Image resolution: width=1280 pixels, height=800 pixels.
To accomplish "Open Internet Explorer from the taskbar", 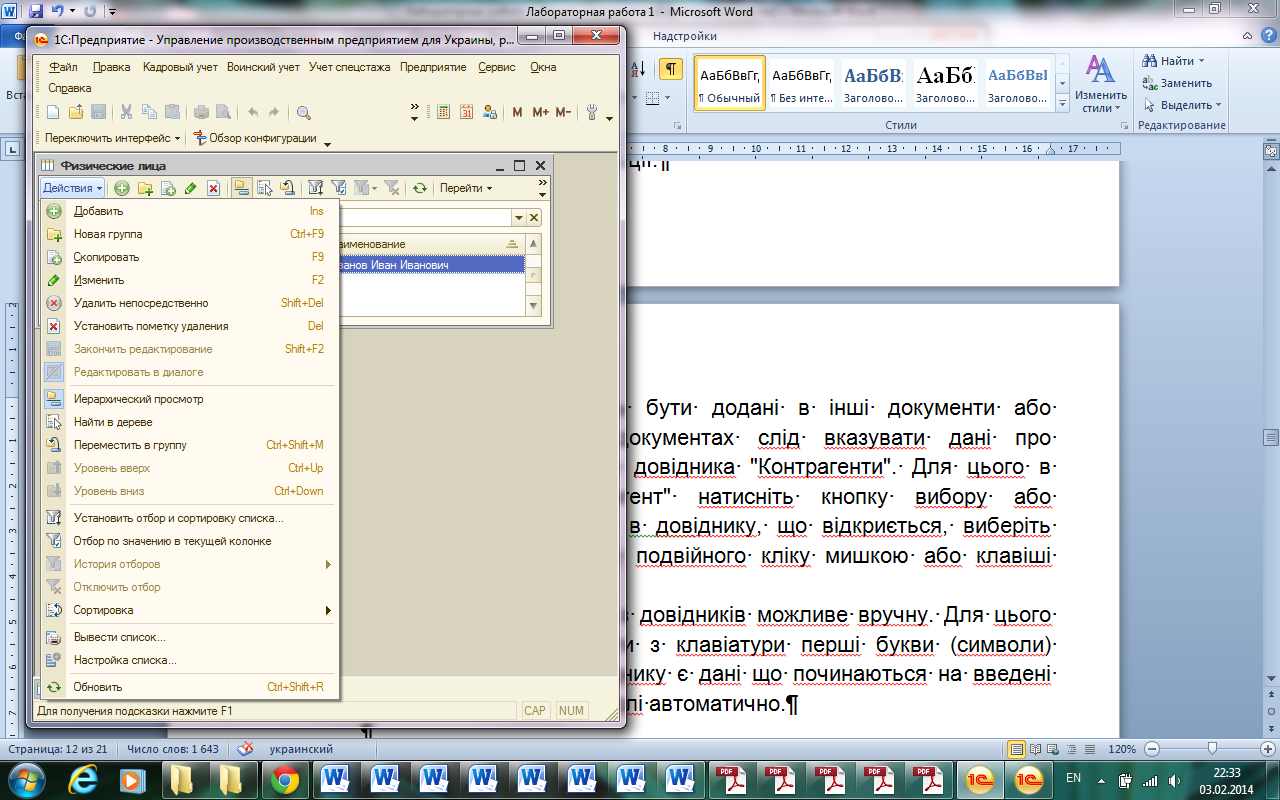I will [81, 779].
